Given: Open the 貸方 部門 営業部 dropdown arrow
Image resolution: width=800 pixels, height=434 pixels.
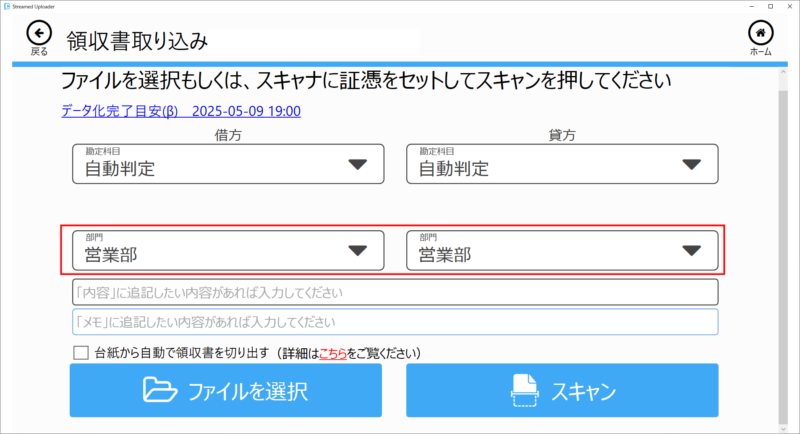Looking at the screenshot, I should (x=692, y=250).
